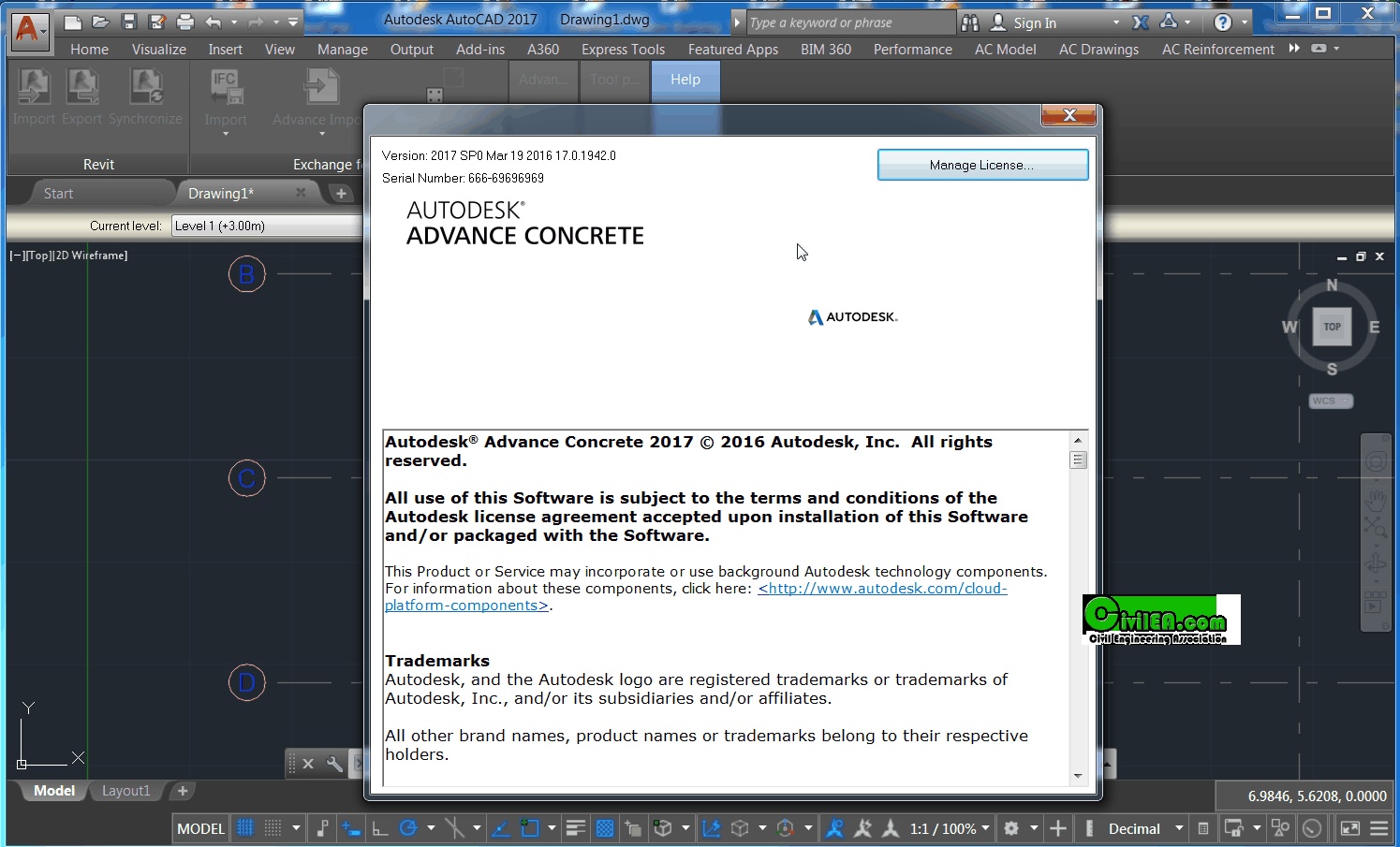Toggle Dynamic Input in status bar
1400x847 pixels.
click(351, 828)
